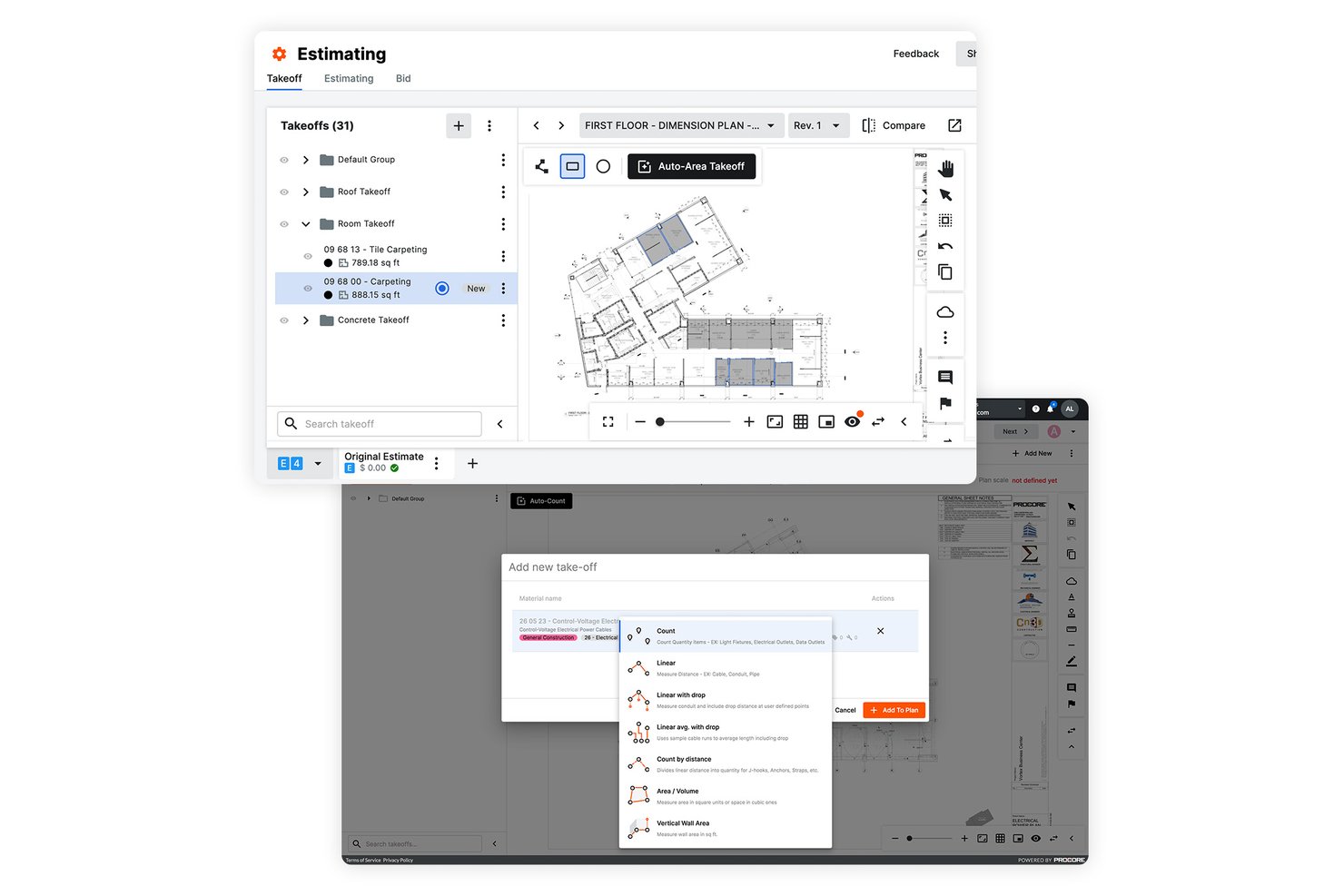Zoom in using the plus icon
1344x896 pixels.
click(749, 422)
